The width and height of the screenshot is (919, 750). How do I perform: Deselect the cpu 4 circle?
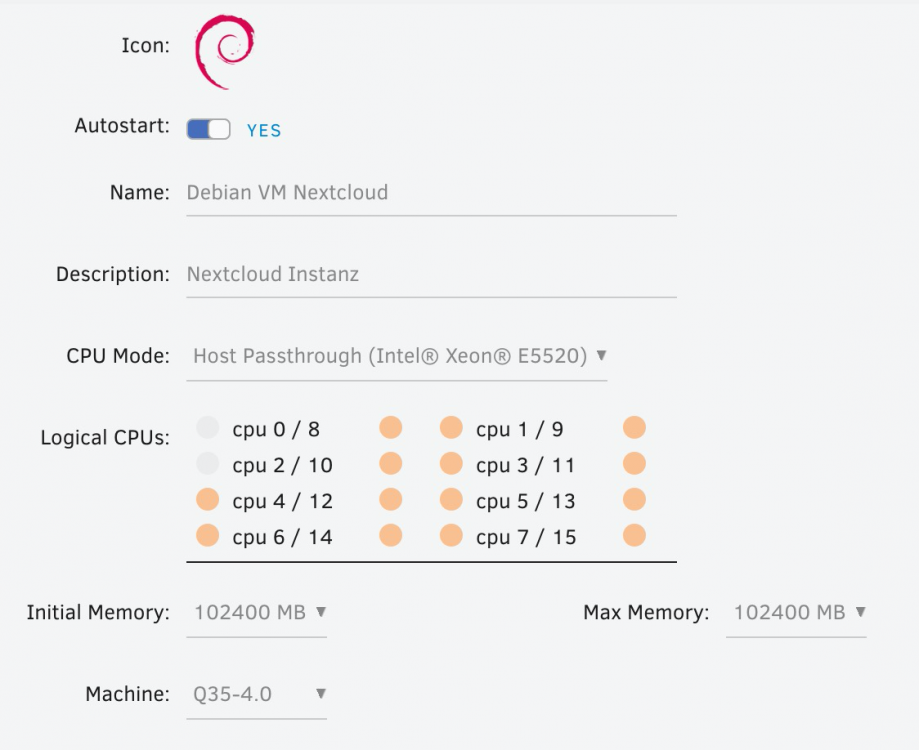207,500
